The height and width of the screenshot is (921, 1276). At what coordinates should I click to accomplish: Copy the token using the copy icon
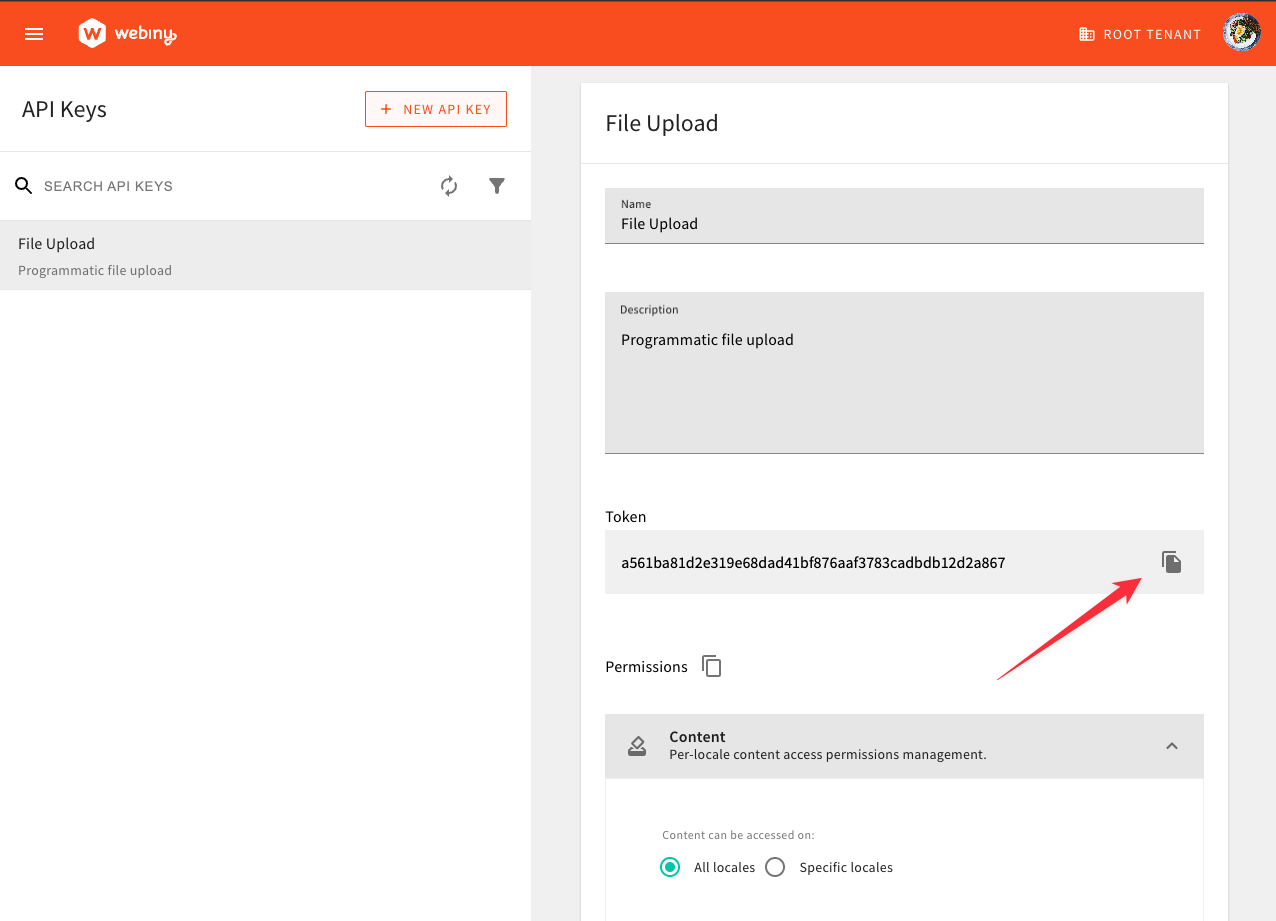point(1171,562)
